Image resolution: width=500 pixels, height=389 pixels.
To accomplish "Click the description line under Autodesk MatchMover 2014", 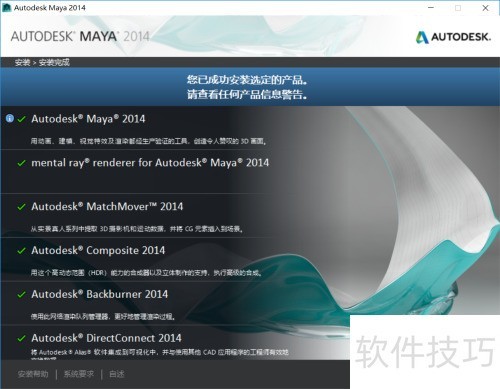I will pyautogui.click(x=137, y=229).
